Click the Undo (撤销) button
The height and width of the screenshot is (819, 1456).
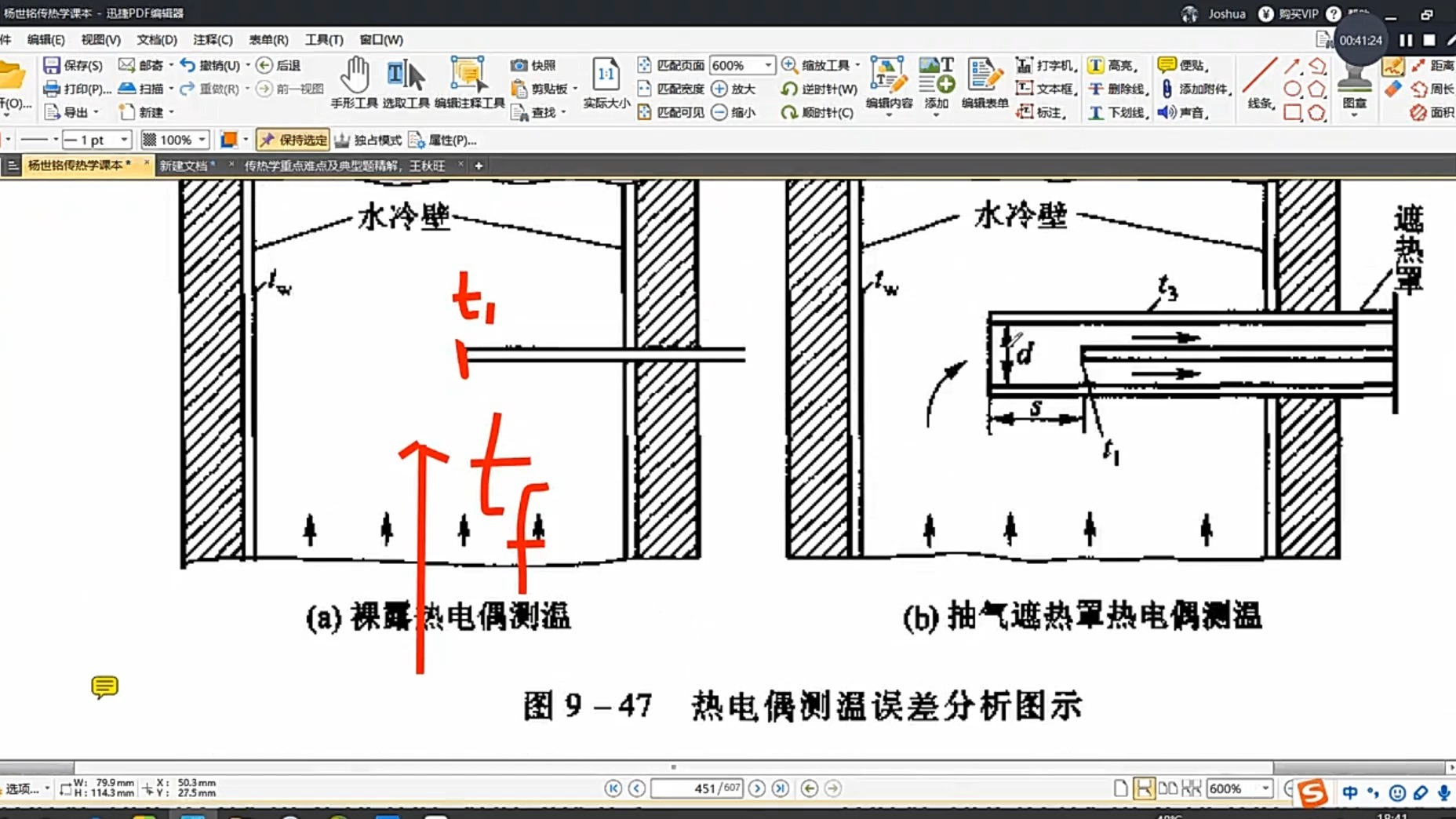point(209,66)
